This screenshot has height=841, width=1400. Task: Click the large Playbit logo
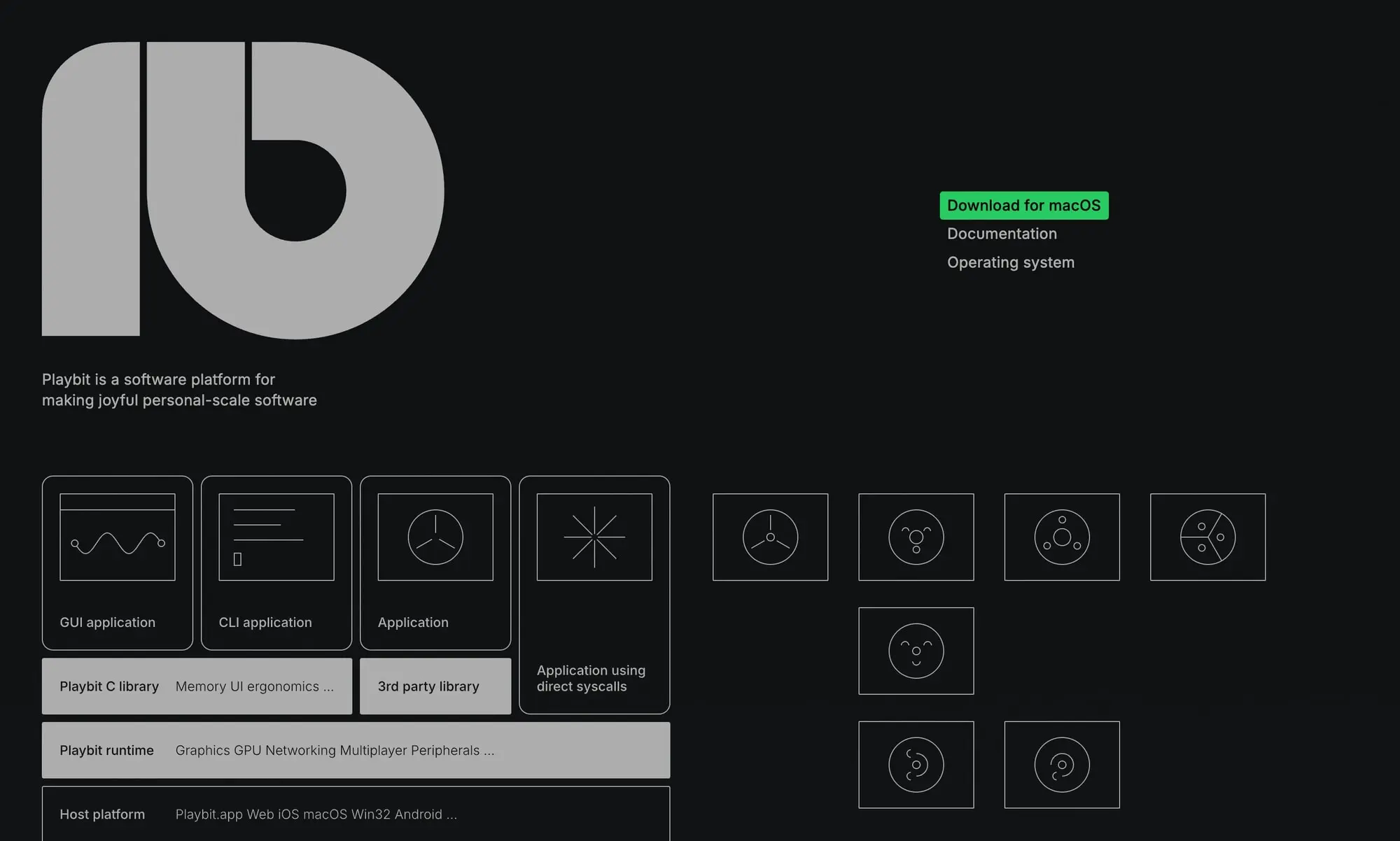243,190
